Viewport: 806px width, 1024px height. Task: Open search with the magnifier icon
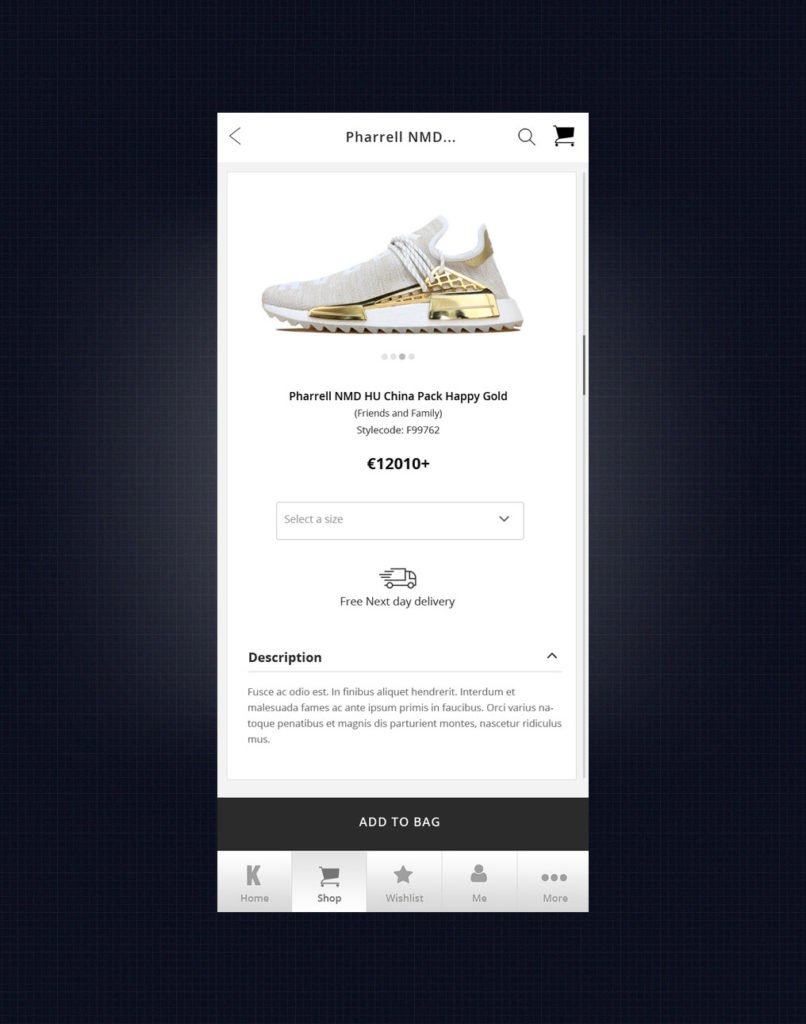pos(526,136)
